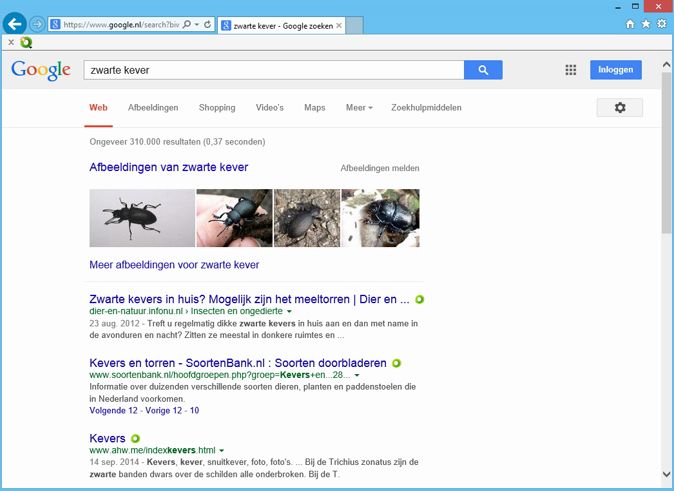Click green rating icon beside 'Zwarte kevers in huis'
Image resolution: width=674 pixels, height=491 pixels.
[420, 300]
